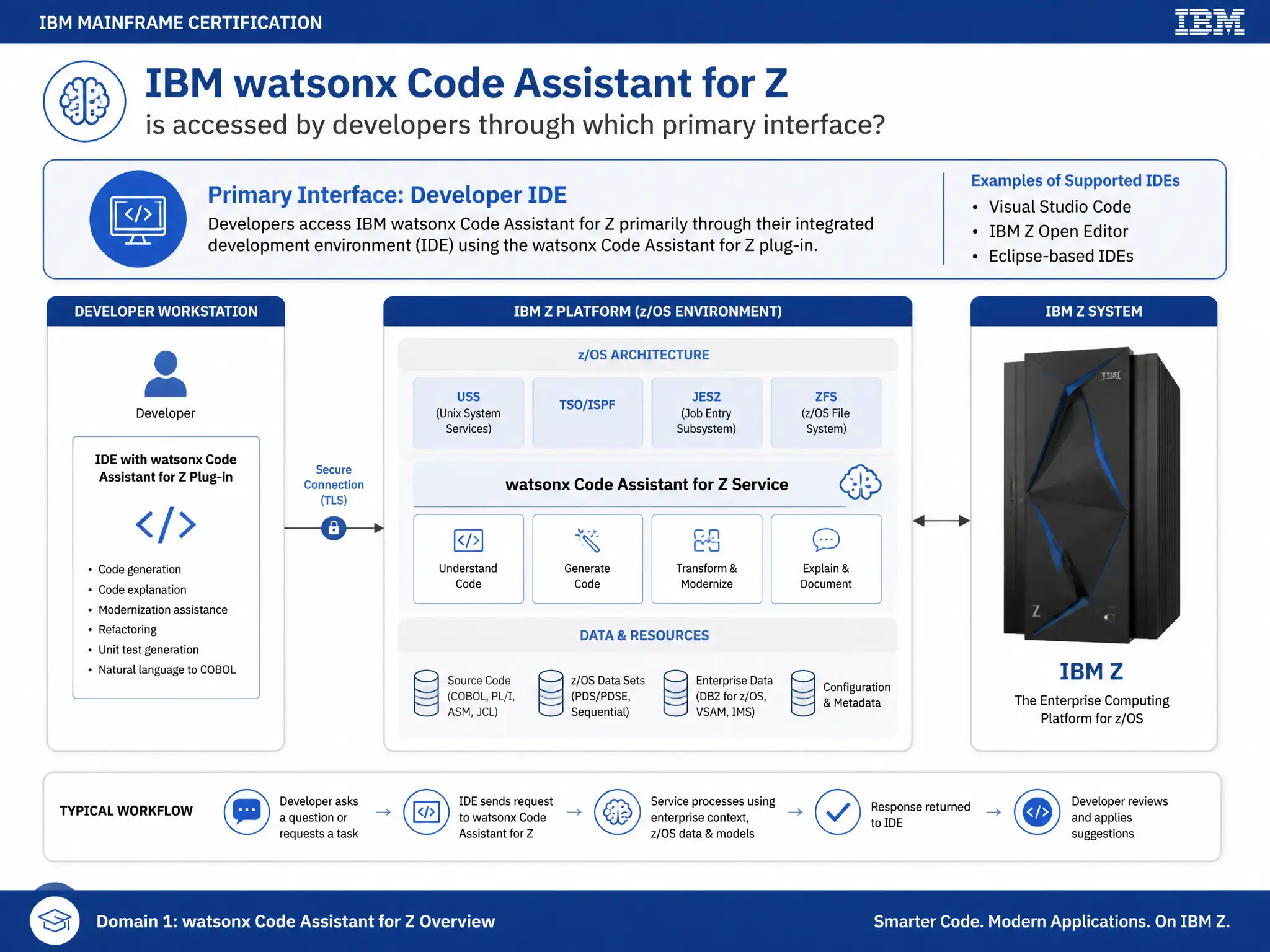The width and height of the screenshot is (1270, 952).
Task: Click "Unit test generation" bullet item
Action: coord(148,650)
